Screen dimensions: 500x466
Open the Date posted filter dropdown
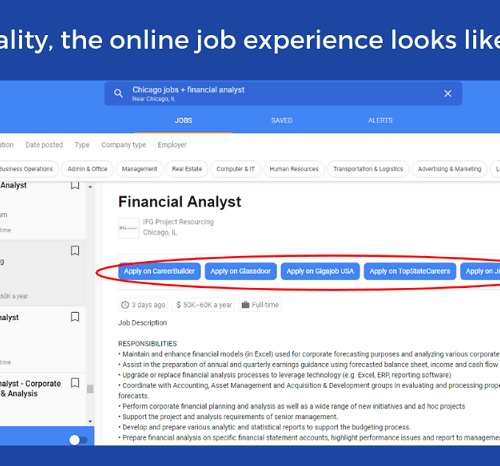point(44,145)
